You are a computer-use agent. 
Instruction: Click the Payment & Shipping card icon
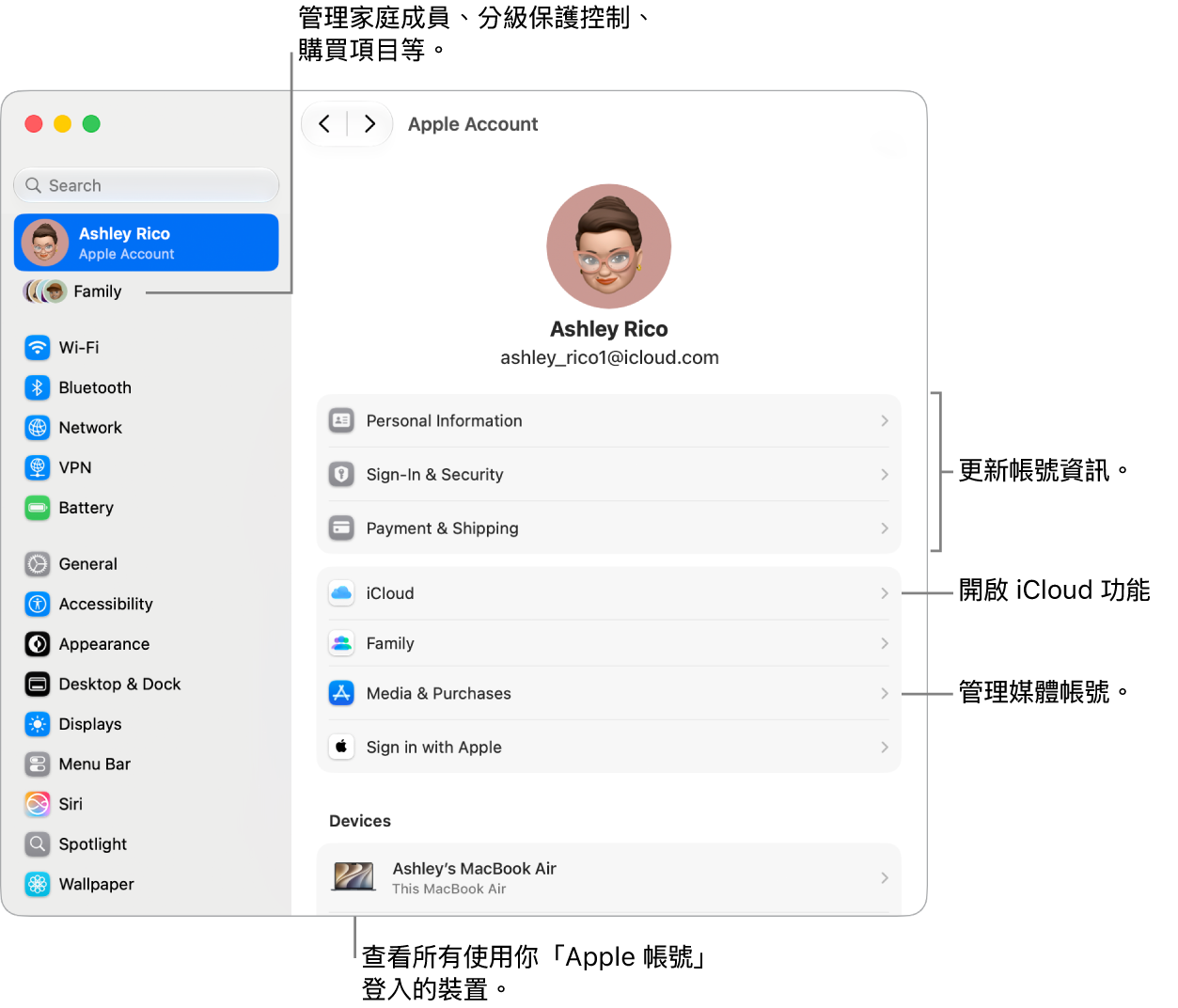click(x=341, y=528)
